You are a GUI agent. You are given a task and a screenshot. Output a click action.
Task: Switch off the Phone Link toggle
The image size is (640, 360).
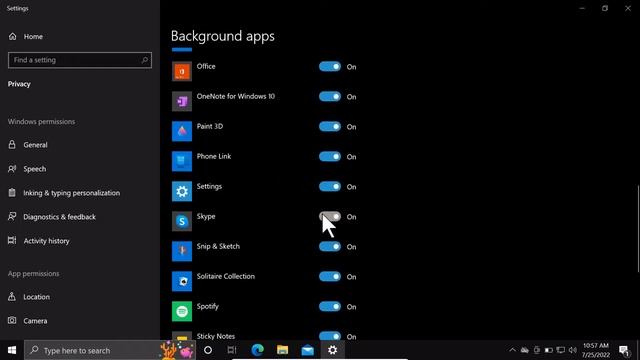pyautogui.click(x=330, y=156)
